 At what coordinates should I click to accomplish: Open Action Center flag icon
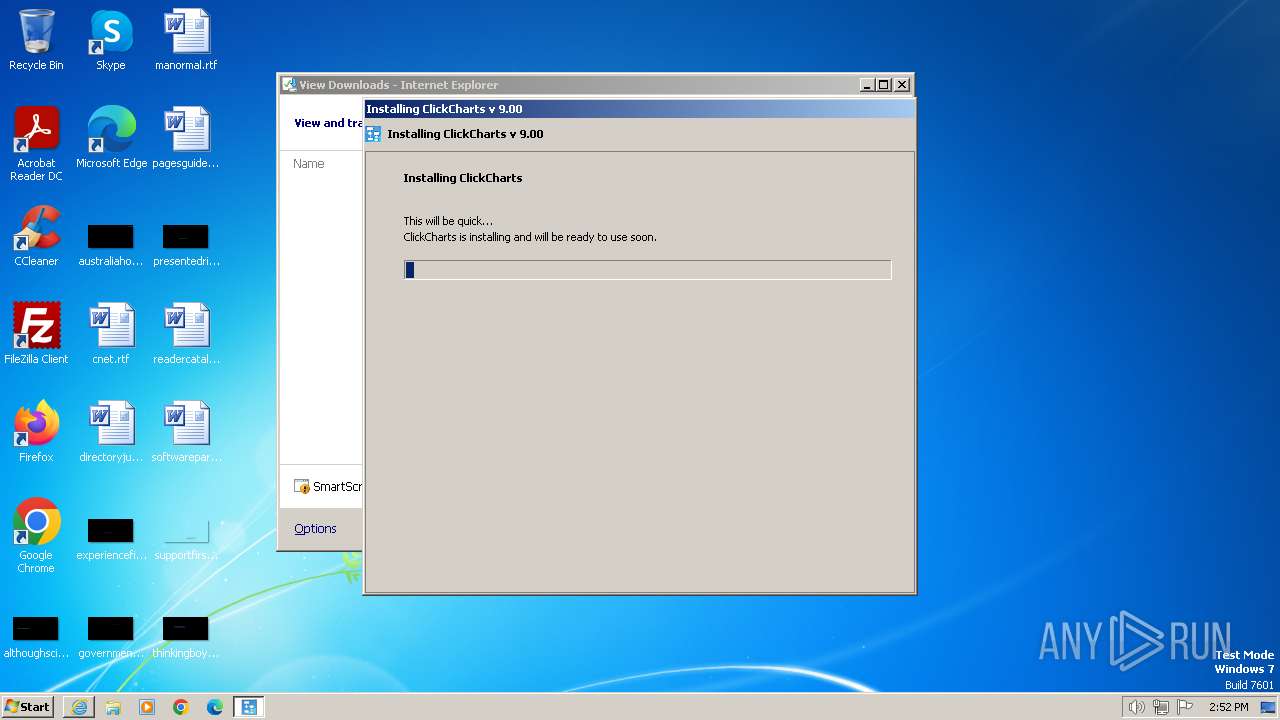[1185, 707]
